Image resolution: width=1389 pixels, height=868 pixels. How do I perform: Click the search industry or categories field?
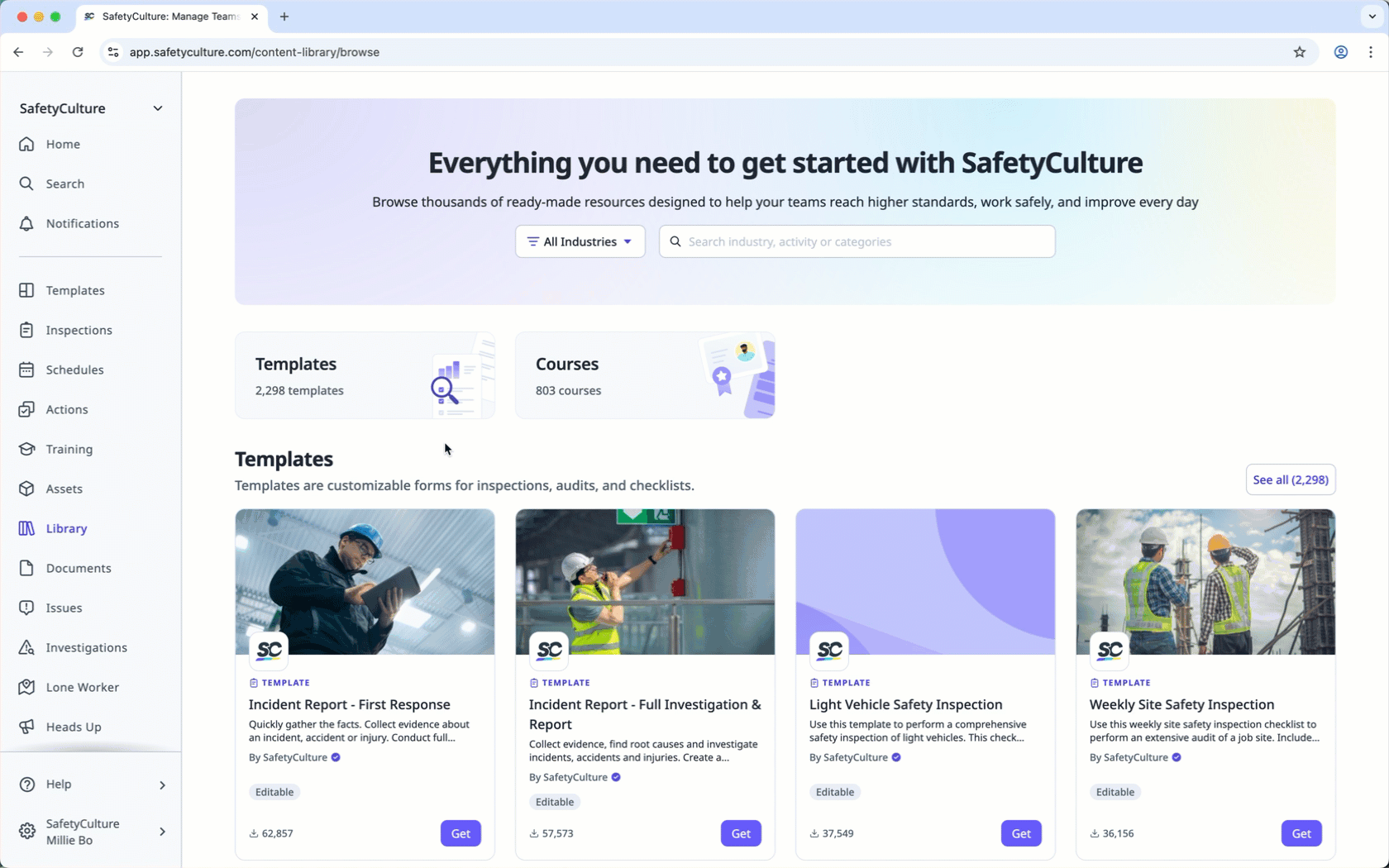pos(857,241)
